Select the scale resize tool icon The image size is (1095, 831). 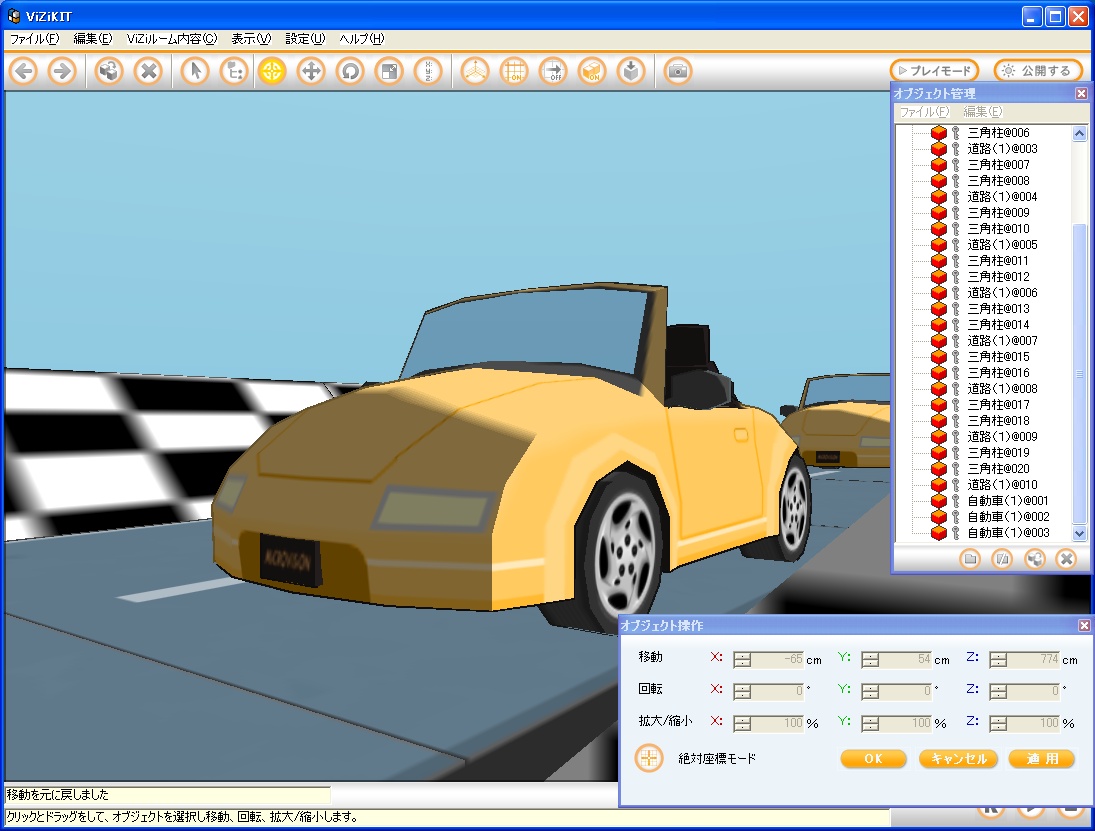tap(388, 71)
